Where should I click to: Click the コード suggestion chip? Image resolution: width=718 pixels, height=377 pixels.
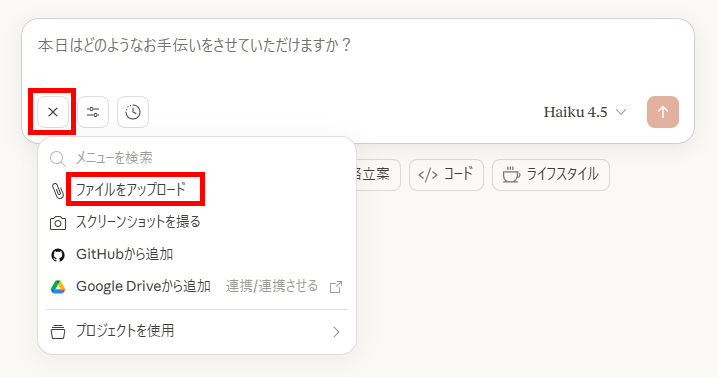[446, 175]
